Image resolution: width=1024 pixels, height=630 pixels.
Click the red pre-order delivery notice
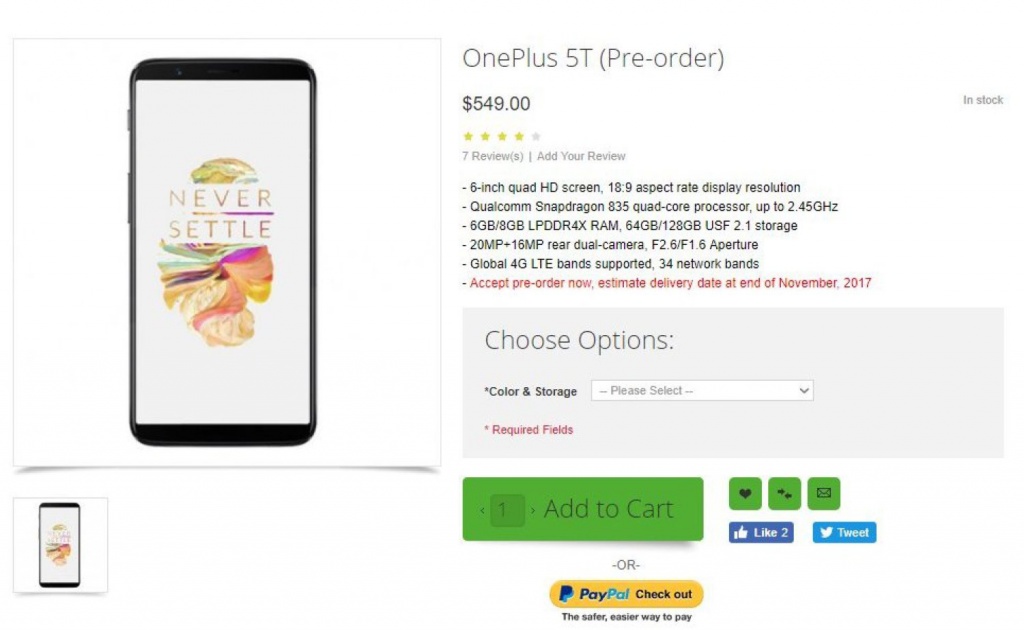click(x=666, y=283)
